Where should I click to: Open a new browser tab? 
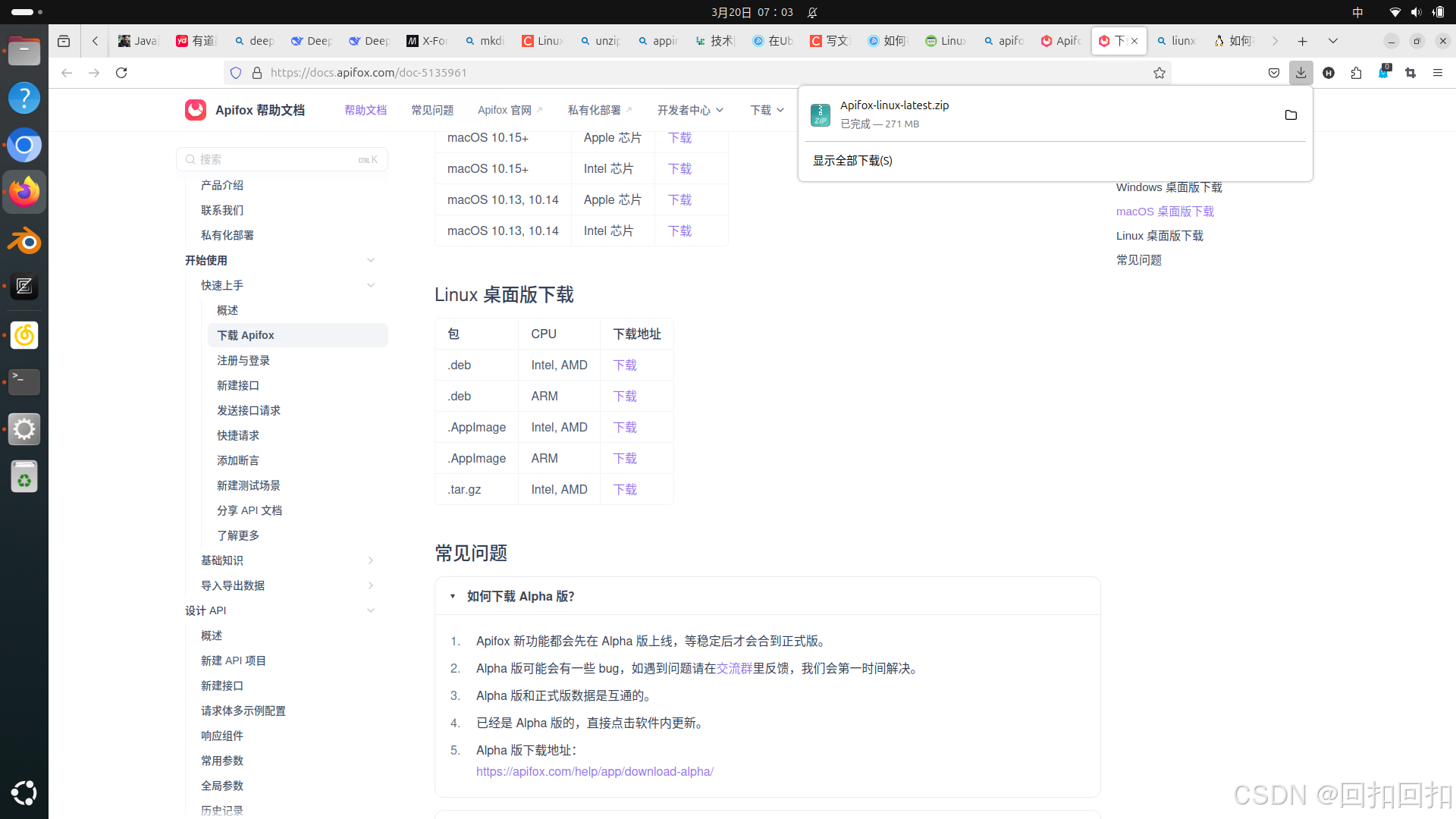[1302, 41]
